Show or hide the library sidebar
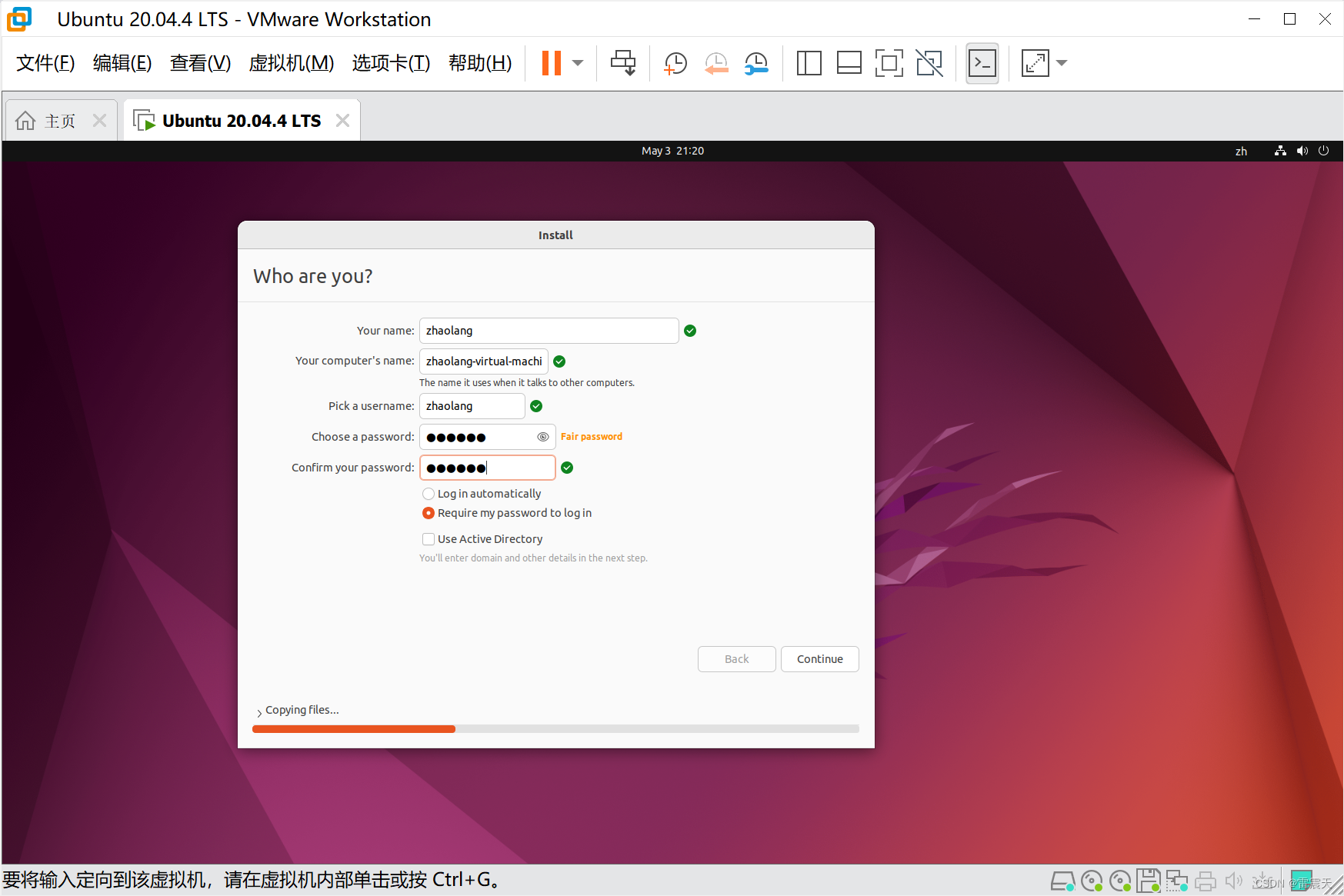The image size is (1344, 896). (809, 63)
